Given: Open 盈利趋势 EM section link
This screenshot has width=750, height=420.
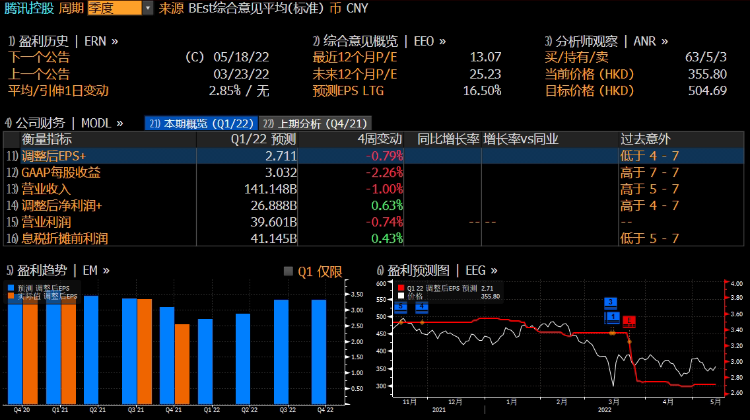Looking at the screenshot, I should (x=58, y=270).
